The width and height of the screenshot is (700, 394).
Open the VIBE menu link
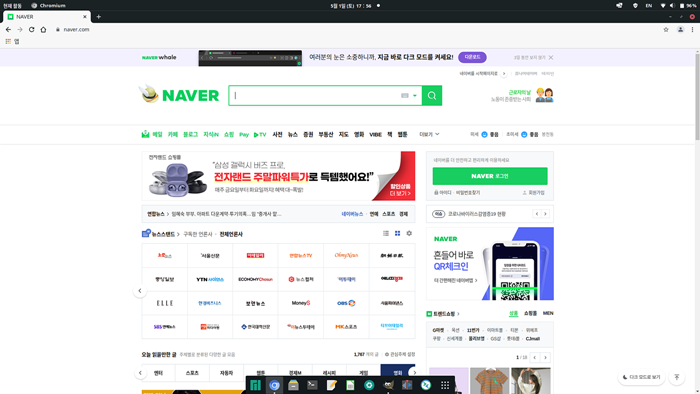375,134
